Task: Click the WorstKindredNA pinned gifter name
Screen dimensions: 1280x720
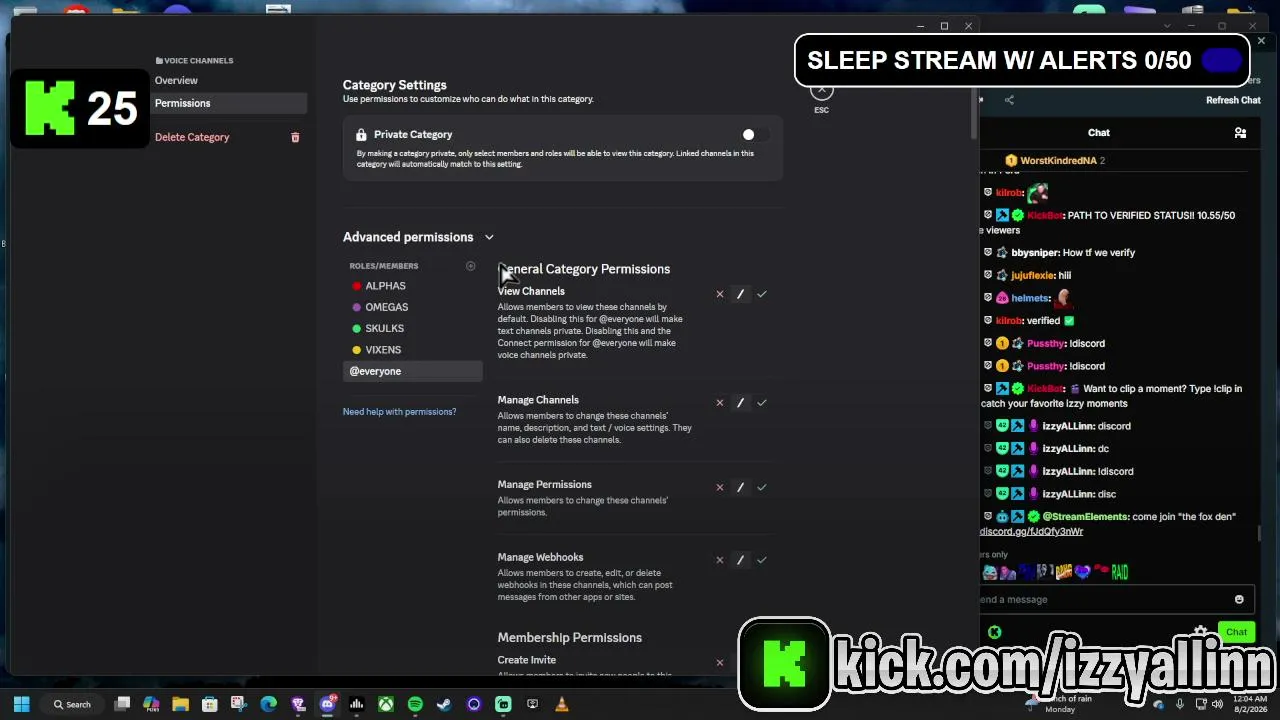Action: click(x=1058, y=161)
